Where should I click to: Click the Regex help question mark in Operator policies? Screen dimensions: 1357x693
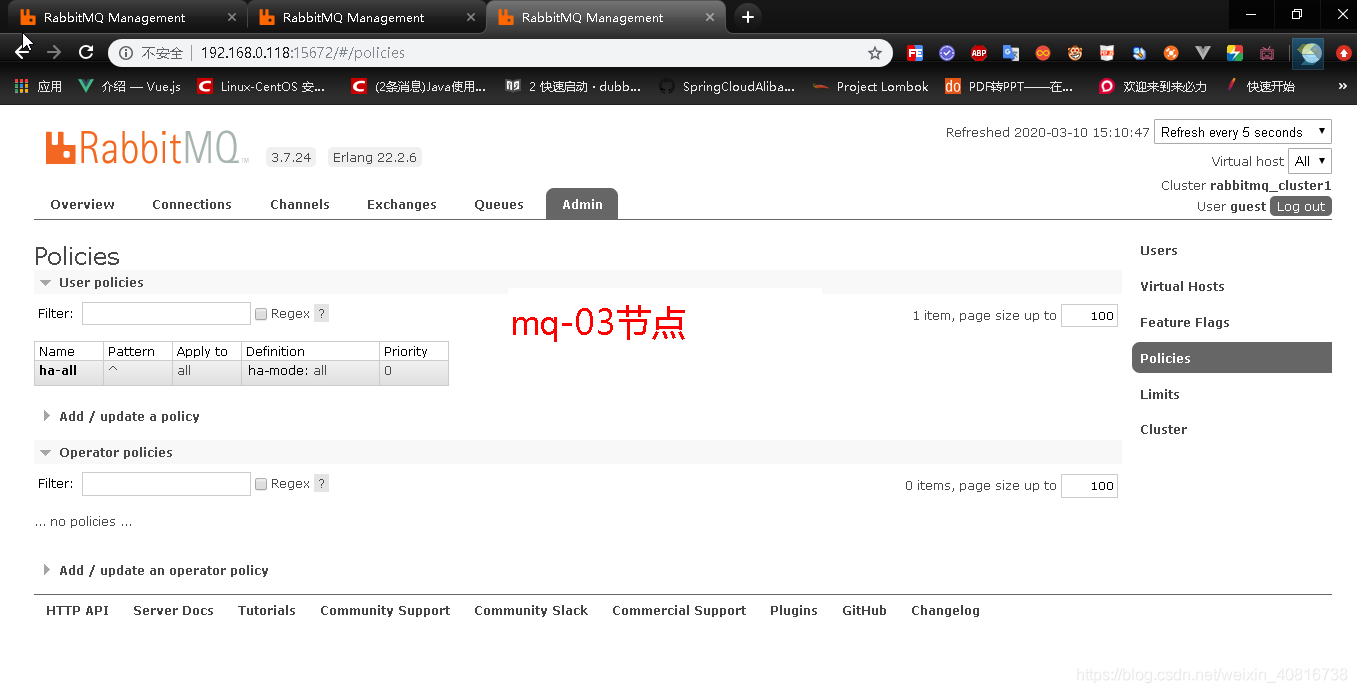(321, 484)
